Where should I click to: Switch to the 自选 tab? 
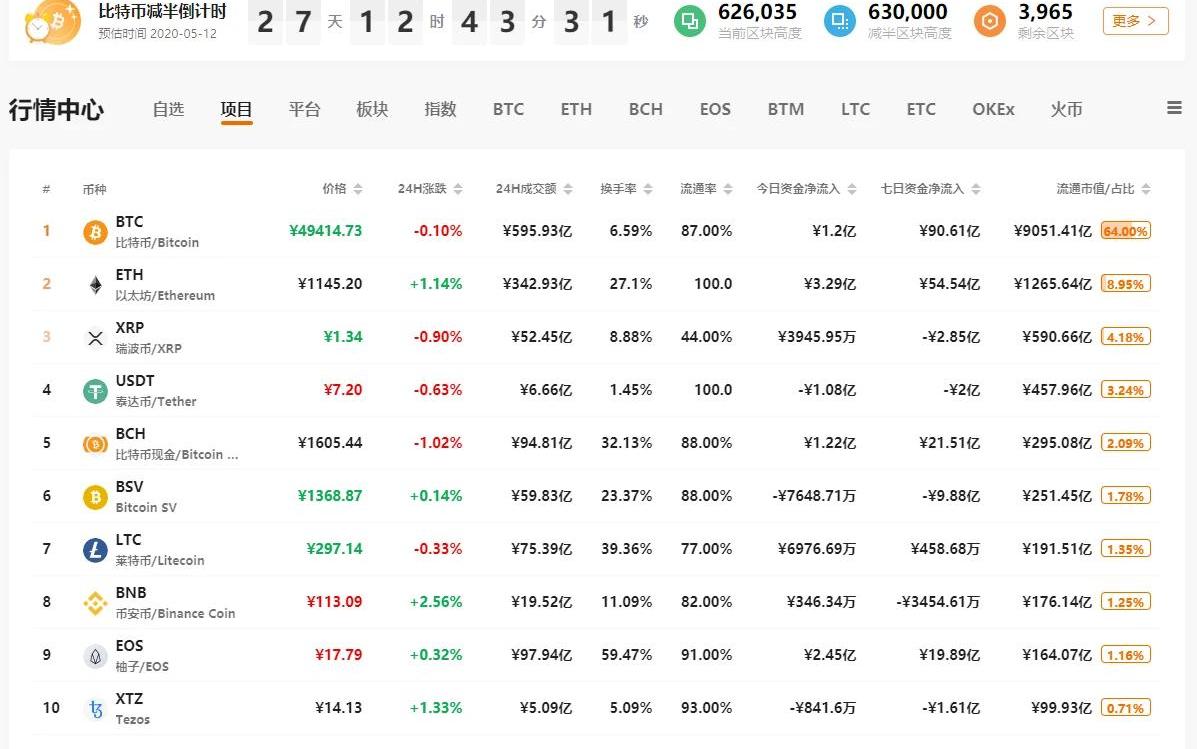coord(168,109)
